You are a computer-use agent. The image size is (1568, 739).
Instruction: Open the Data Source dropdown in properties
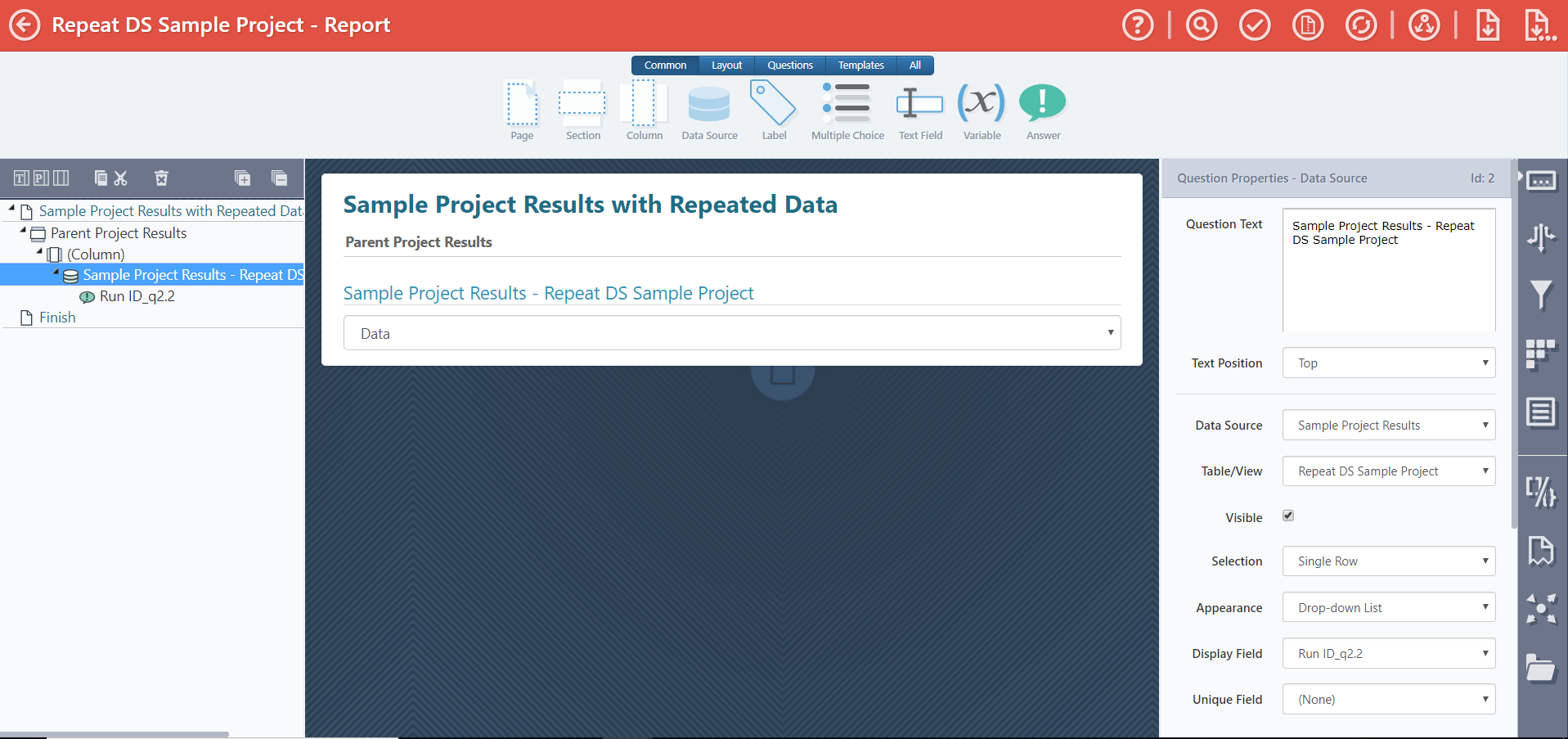[x=1389, y=425]
